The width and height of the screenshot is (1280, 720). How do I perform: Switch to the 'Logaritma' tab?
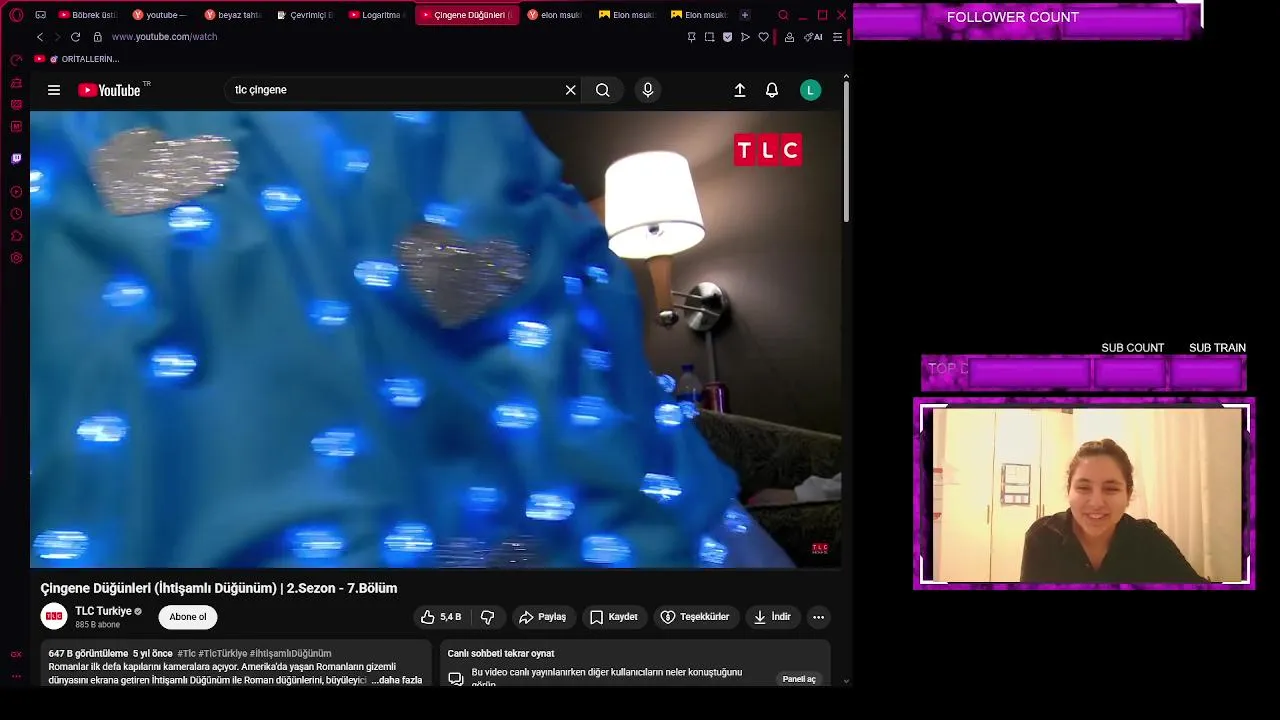pyautogui.click(x=378, y=15)
